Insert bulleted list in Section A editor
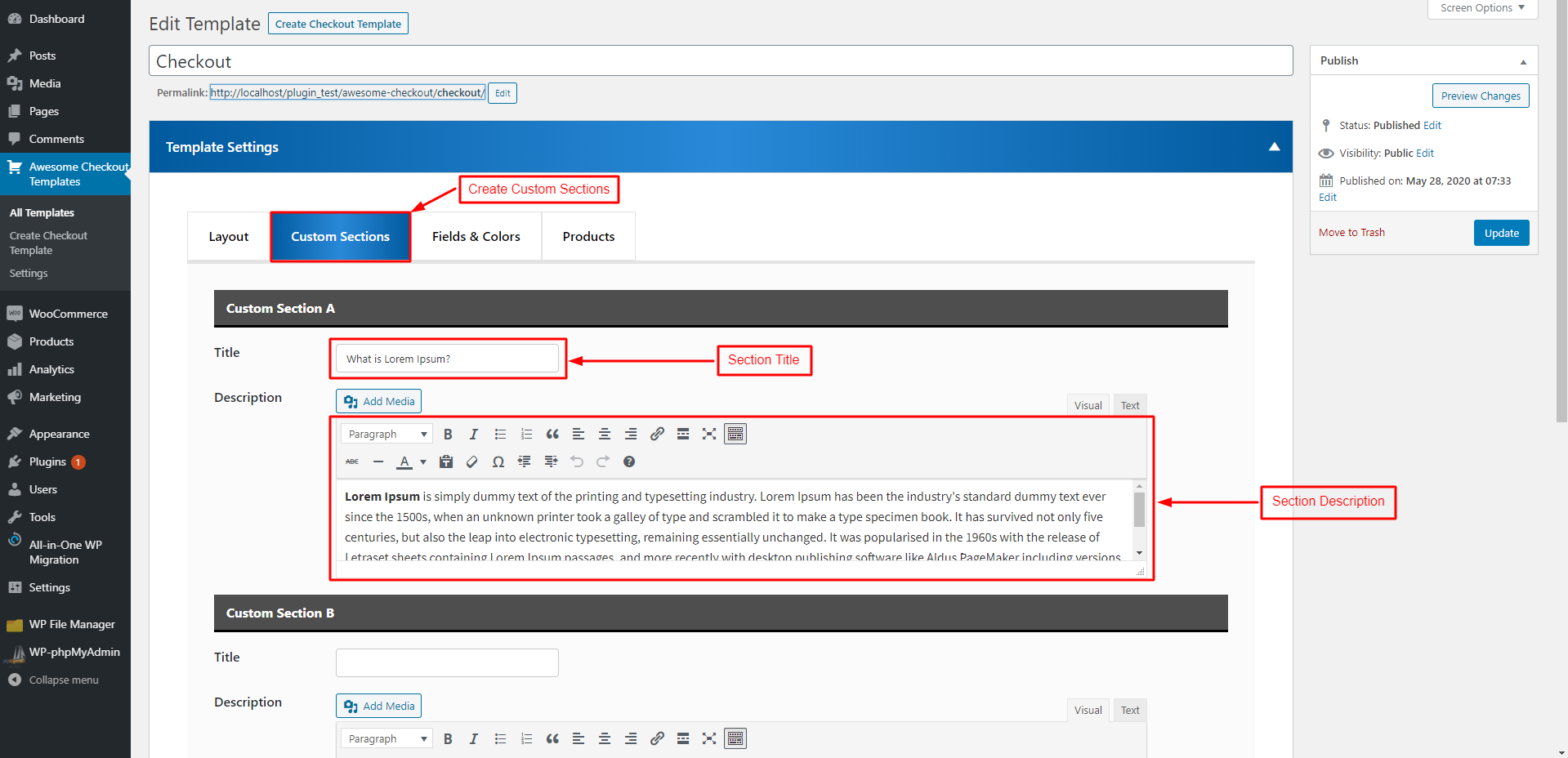The width and height of the screenshot is (1568, 758). (x=500, y=434)
